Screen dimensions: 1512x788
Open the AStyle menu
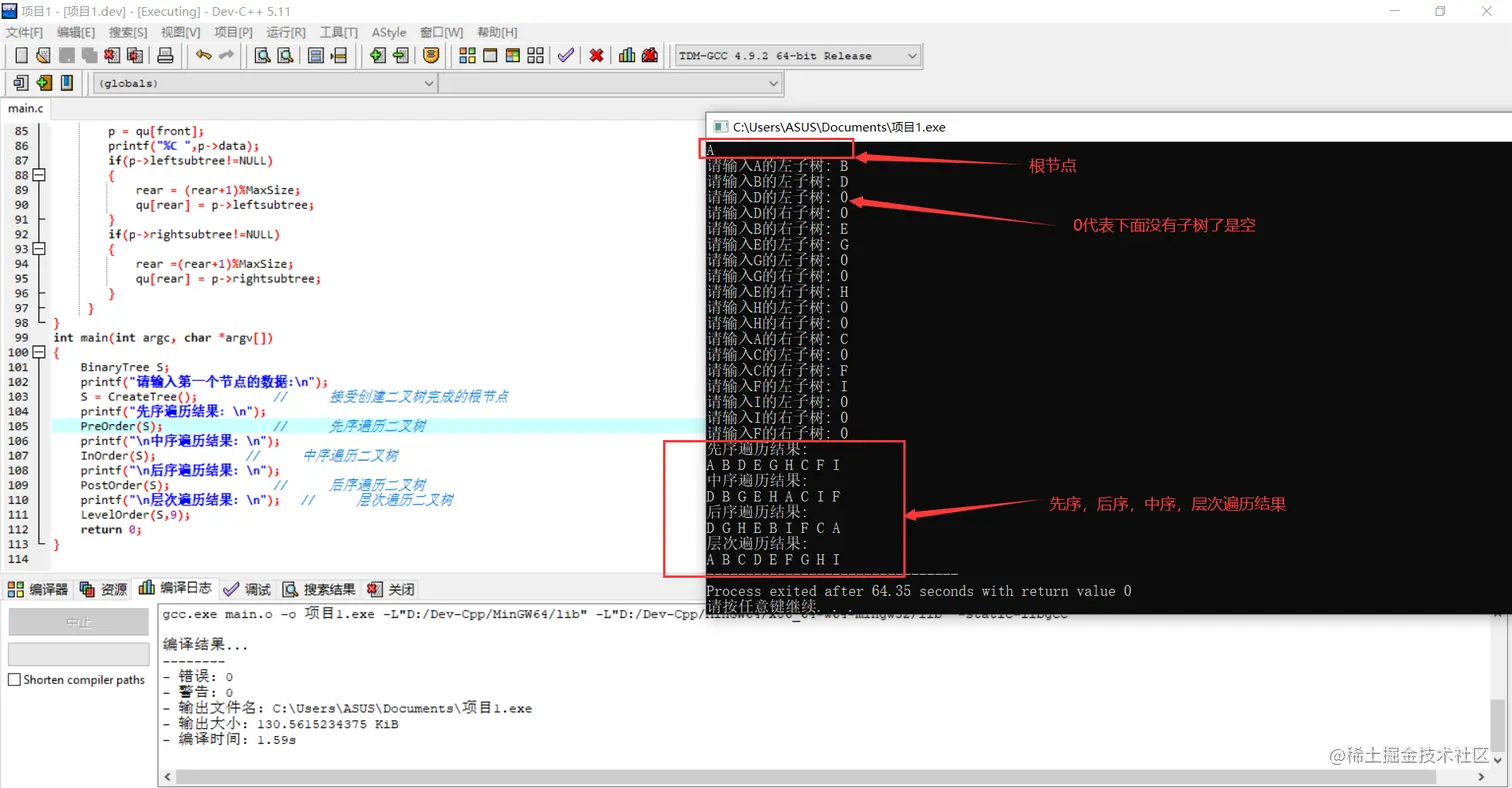point(389,32)
